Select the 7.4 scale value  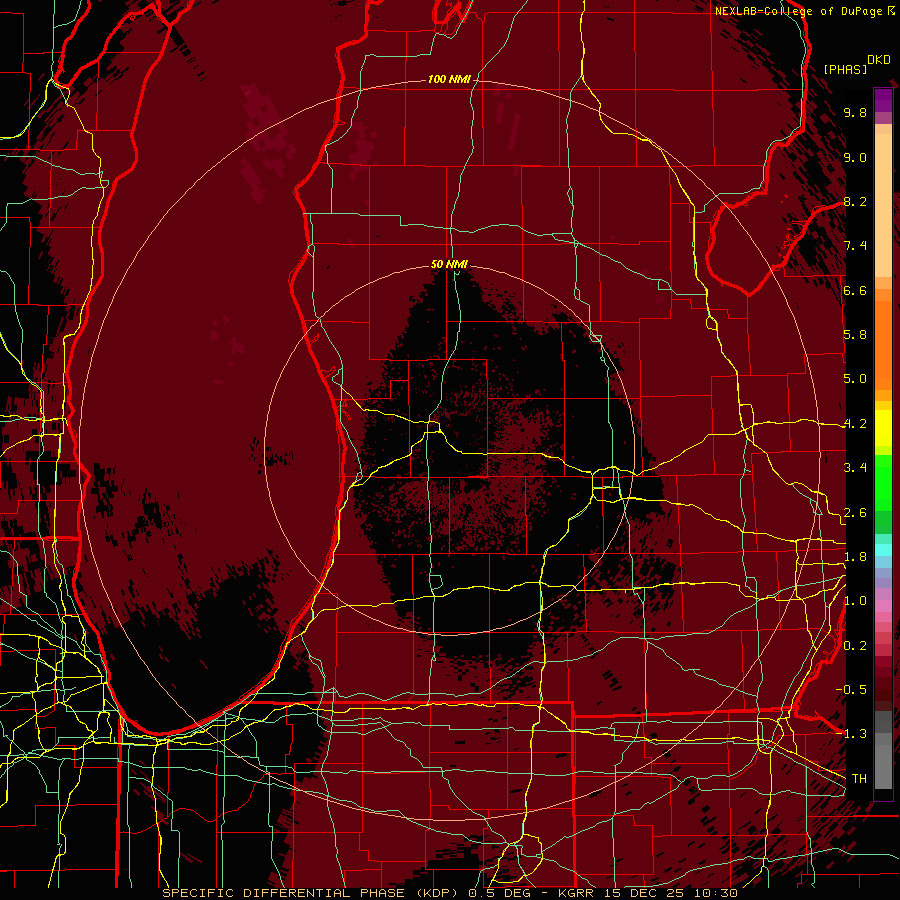[x=855, y=246]
